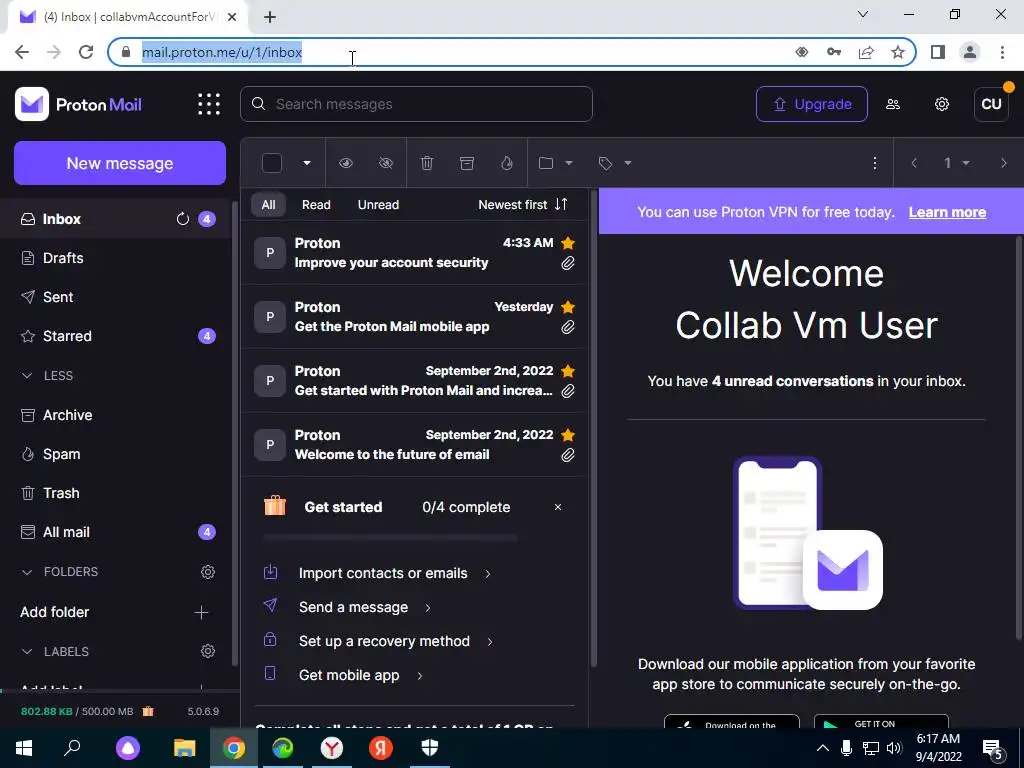Follow the Learn more VPN link
Viewport: 1024px width, 768px height.
(x=947, y=212)
